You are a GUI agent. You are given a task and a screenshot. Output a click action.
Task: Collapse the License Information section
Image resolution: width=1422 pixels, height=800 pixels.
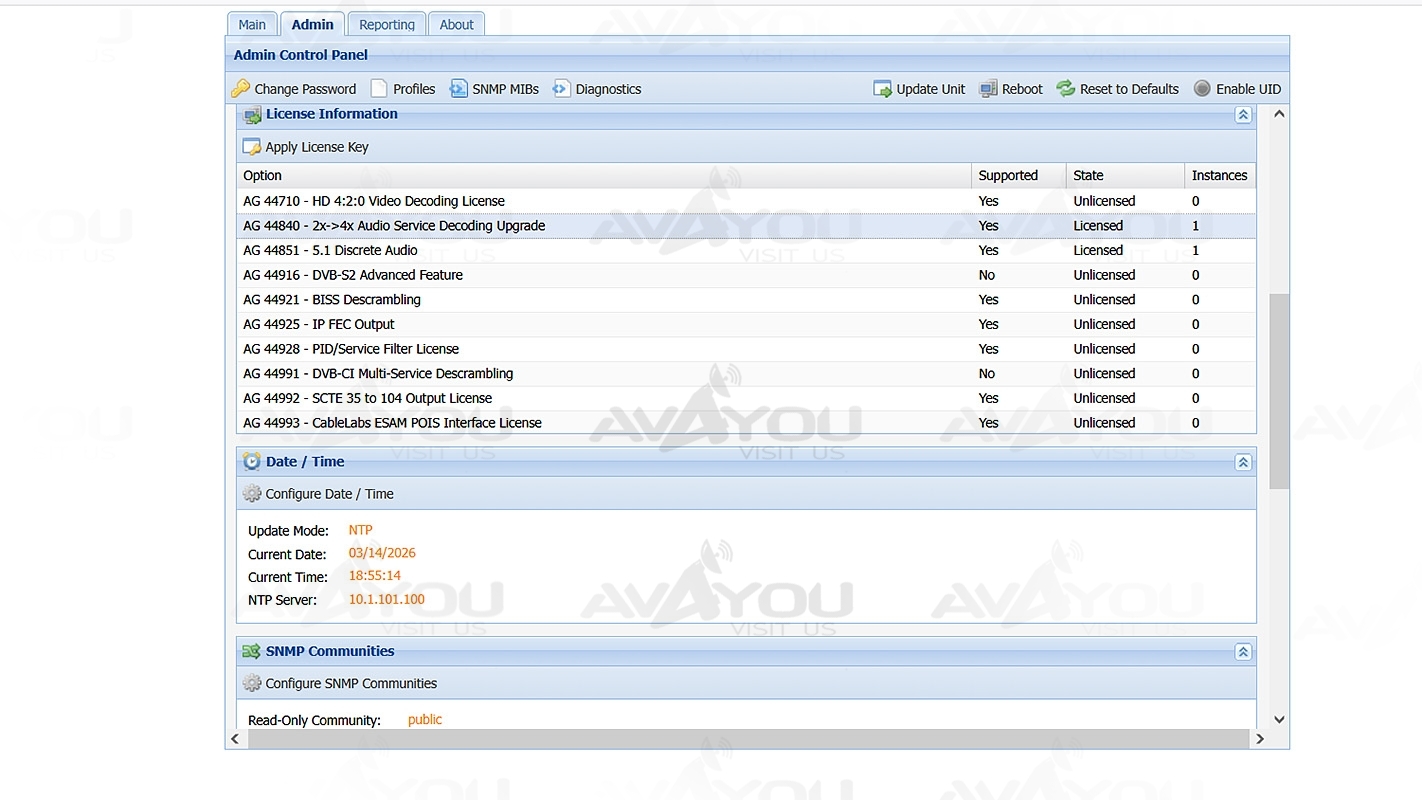pyautogui.click(x=1243, y=115)
